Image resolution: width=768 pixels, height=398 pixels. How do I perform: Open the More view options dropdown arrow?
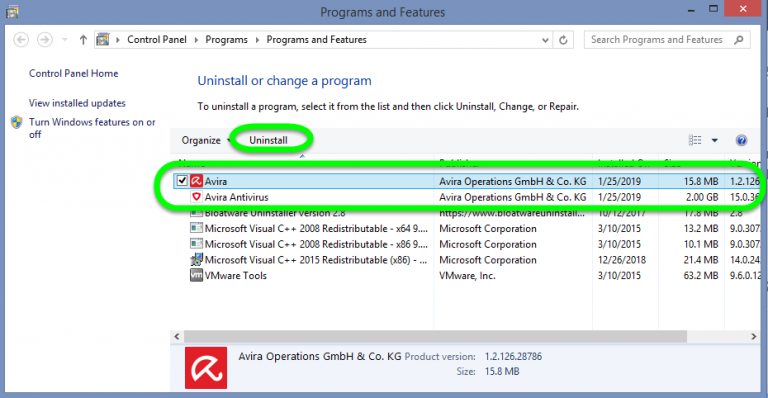(715, 140)
